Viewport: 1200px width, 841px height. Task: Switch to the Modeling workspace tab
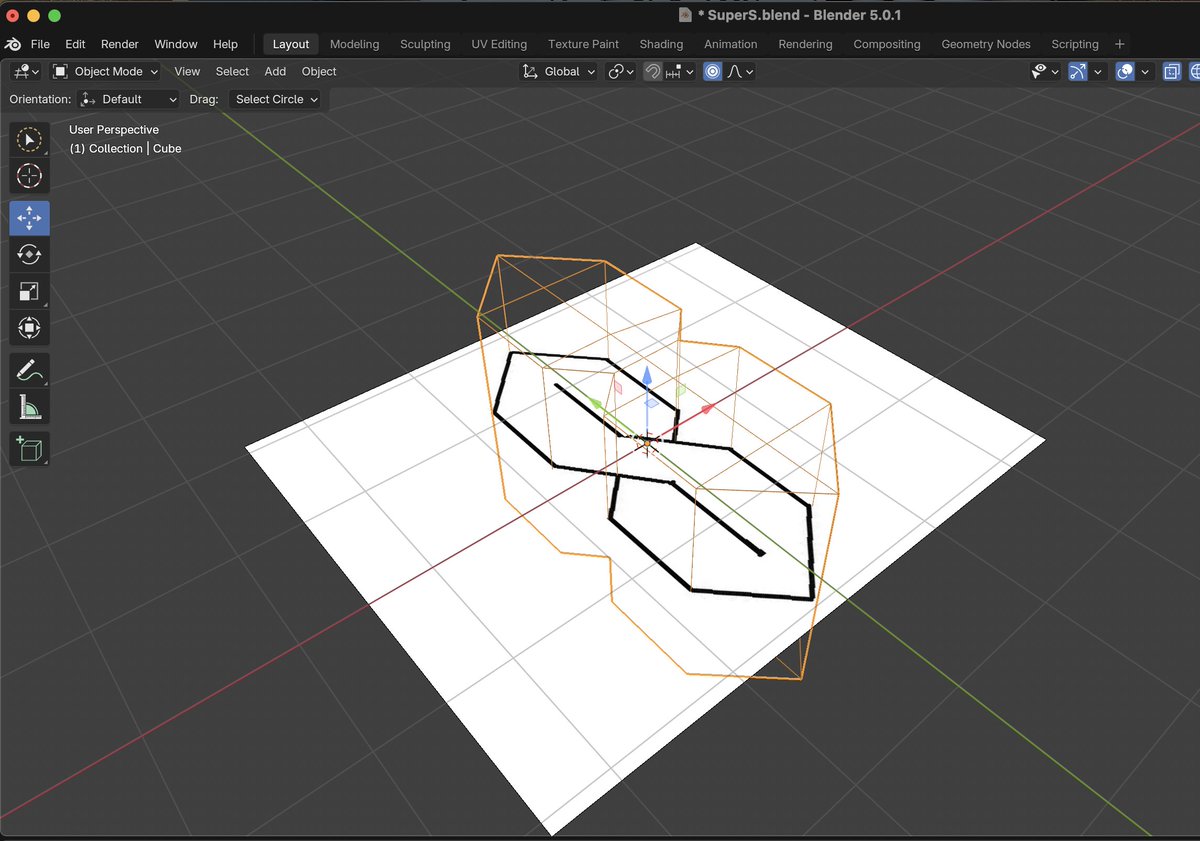tap(354, 44)
